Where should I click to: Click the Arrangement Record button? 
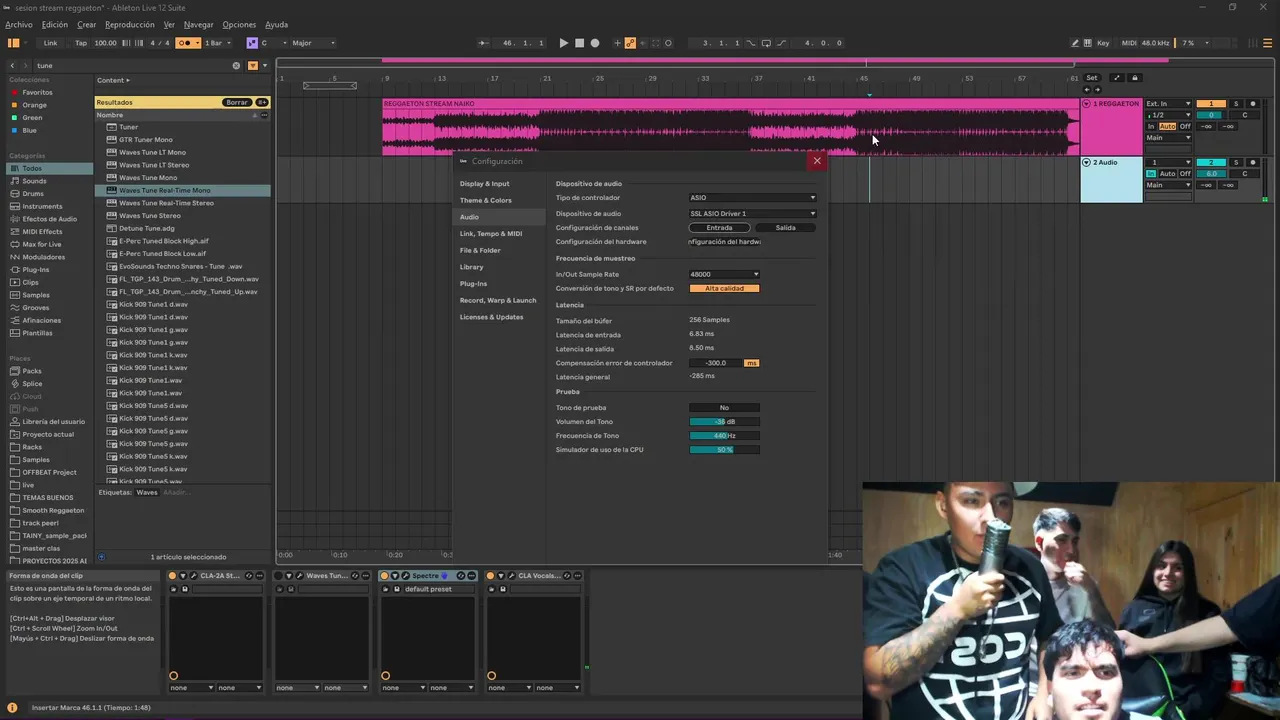click(x=595, y=43)
